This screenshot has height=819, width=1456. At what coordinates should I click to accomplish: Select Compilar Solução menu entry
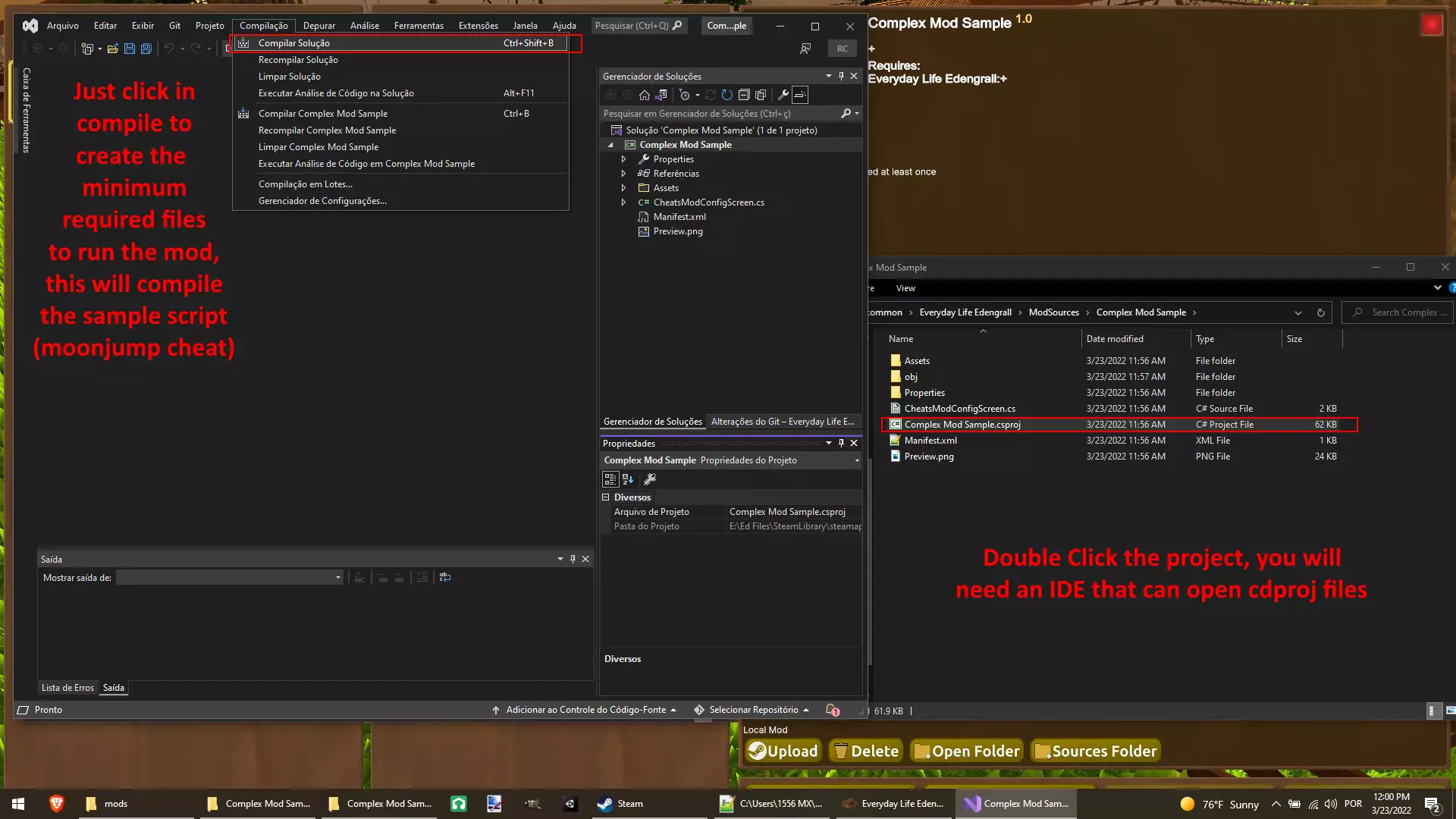pos(294,43)
